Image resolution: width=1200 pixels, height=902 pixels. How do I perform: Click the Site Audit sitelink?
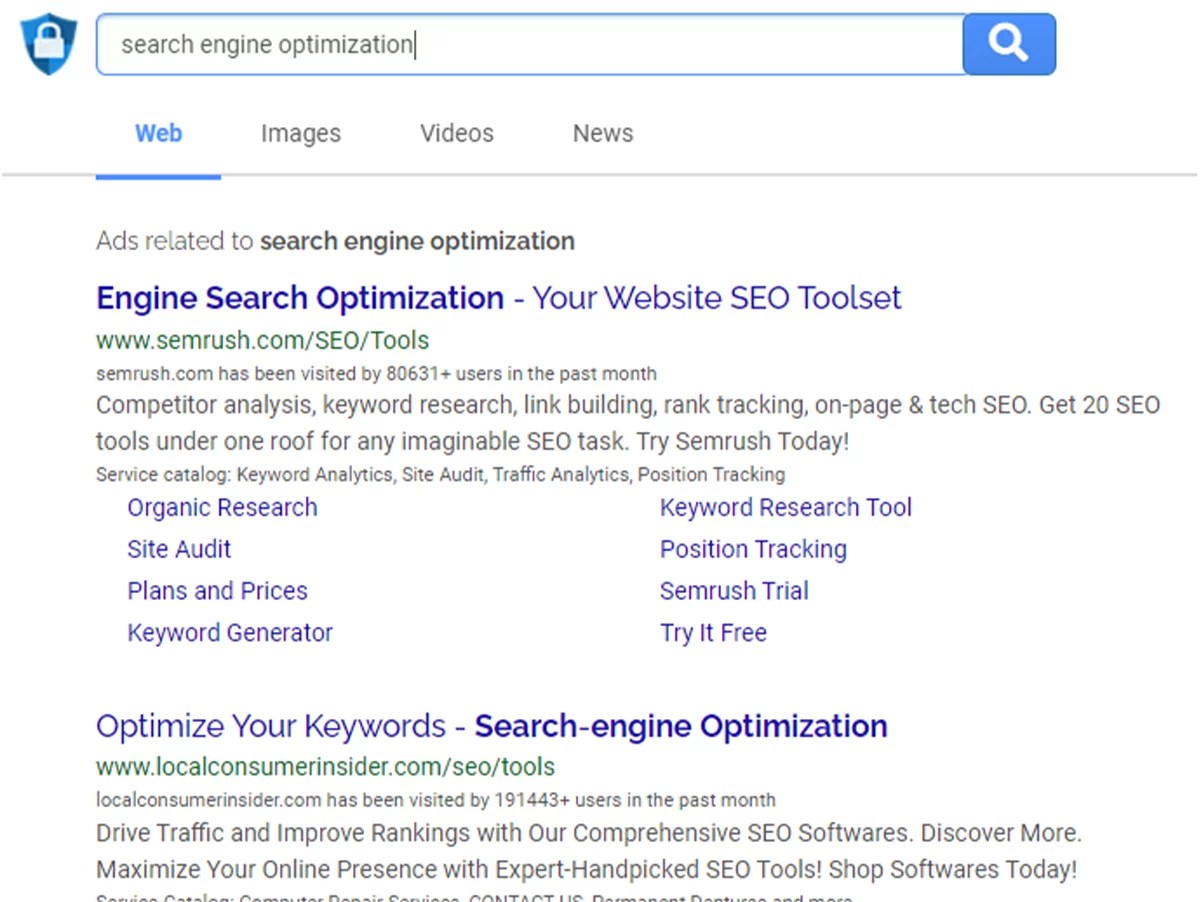click(x=179, y=549)
